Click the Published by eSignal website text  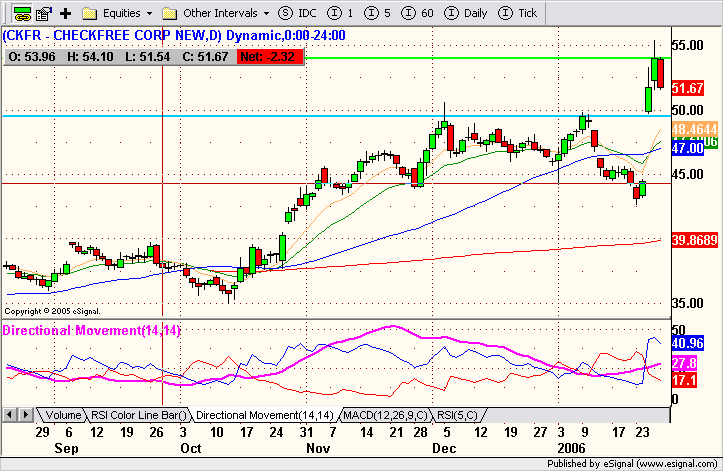(x=632, y=464)
